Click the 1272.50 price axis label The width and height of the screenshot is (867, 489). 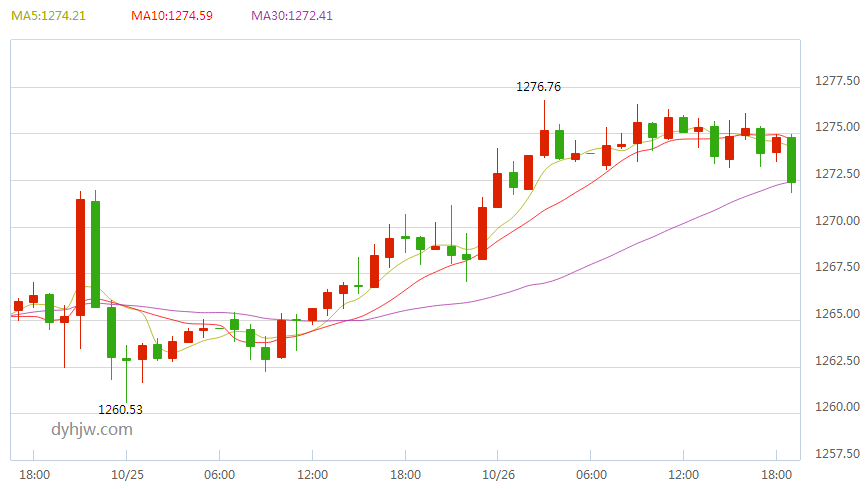point(836,174)
